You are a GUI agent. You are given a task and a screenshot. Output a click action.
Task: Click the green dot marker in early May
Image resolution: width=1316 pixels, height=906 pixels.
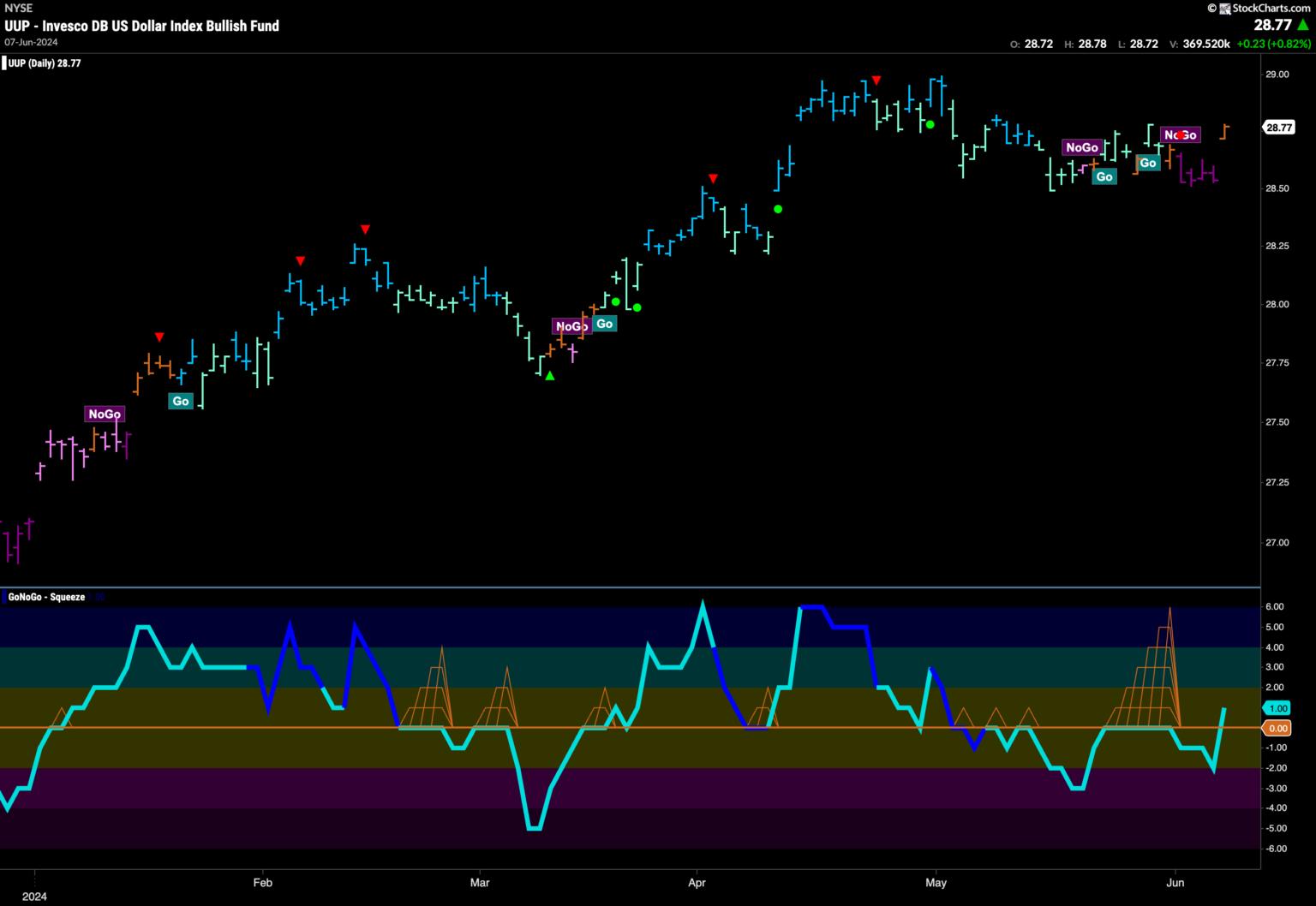tap(930, 124)
